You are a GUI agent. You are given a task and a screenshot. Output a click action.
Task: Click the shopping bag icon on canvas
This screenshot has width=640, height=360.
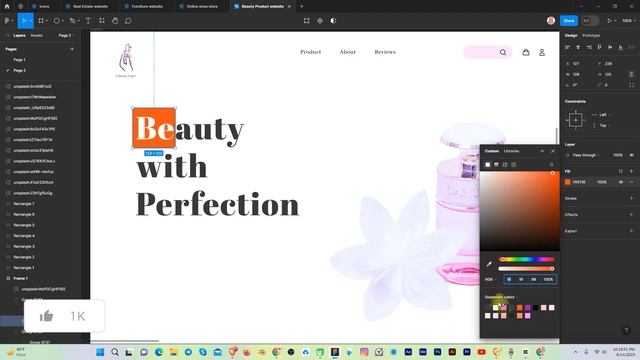pyautogui.click(x=526, y=52)
